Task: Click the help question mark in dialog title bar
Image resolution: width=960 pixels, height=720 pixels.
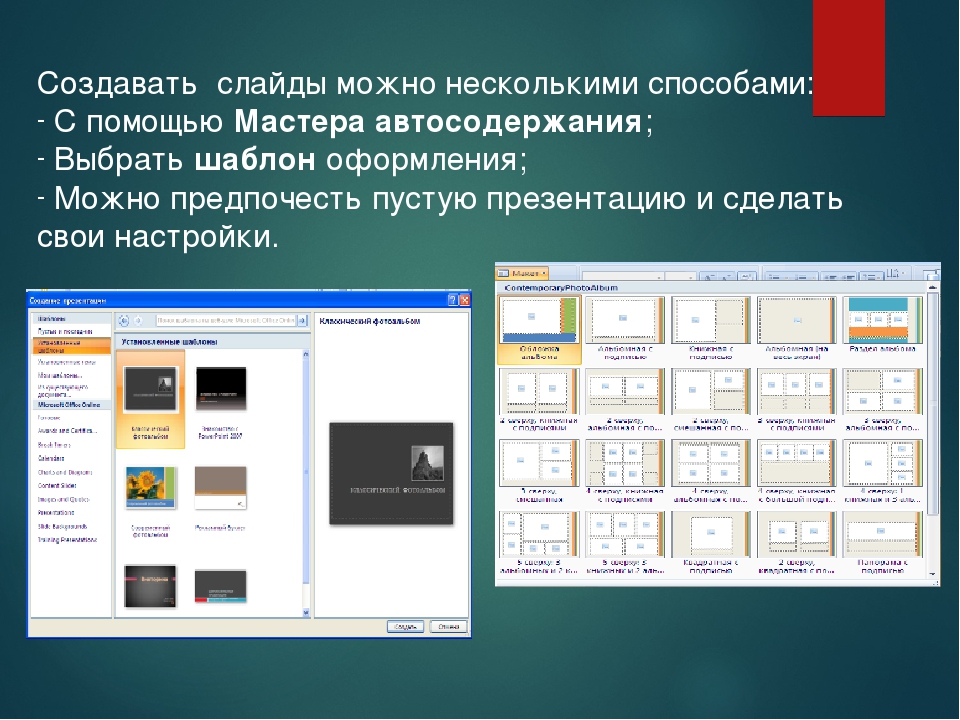Action: (x=452, y=299)
